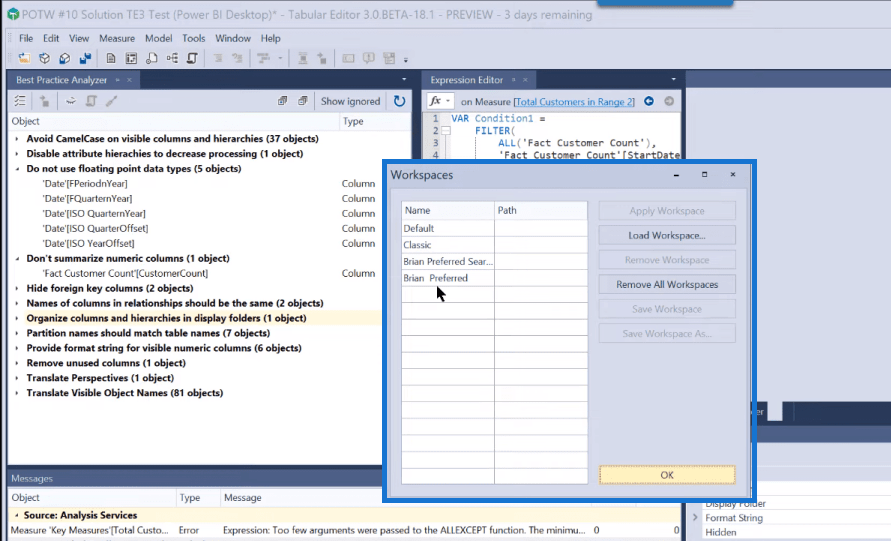The height and width of the screenshot is (541, 891).
Task: Open the View menu
Action: (x=79, y=38)
